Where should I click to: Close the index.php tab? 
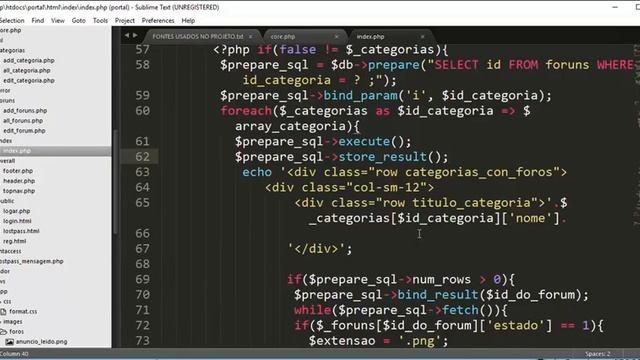422,37
